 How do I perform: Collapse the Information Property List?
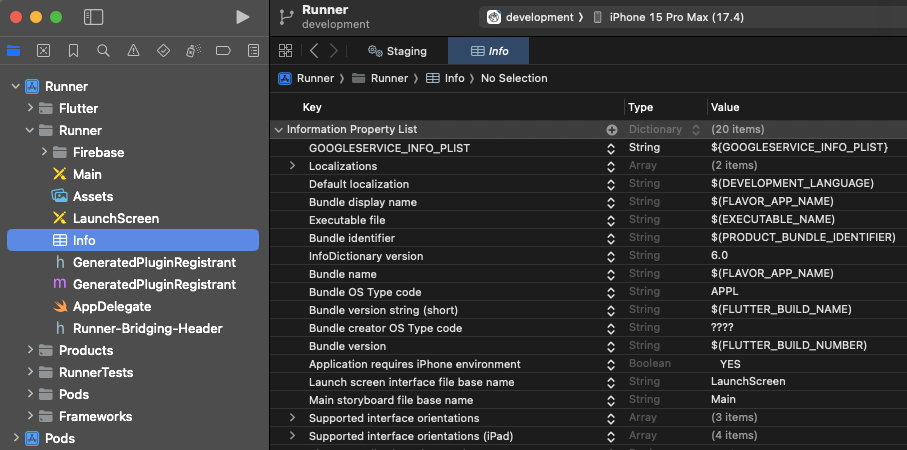[x=278, y=130]
